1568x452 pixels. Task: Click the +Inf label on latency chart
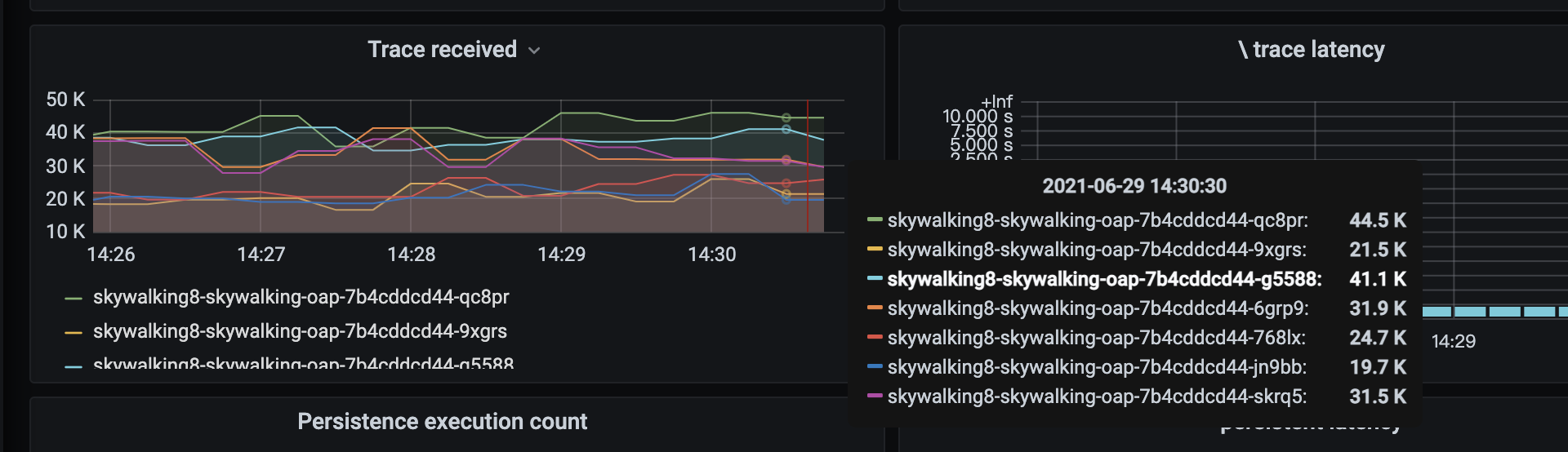point(996,102)
